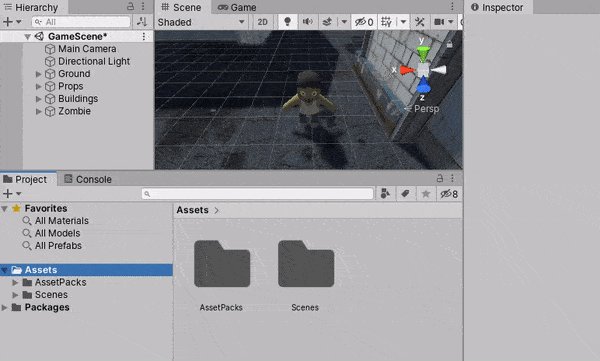
Task: Expand the Packages folder
Action: click(x=4, y=308)
